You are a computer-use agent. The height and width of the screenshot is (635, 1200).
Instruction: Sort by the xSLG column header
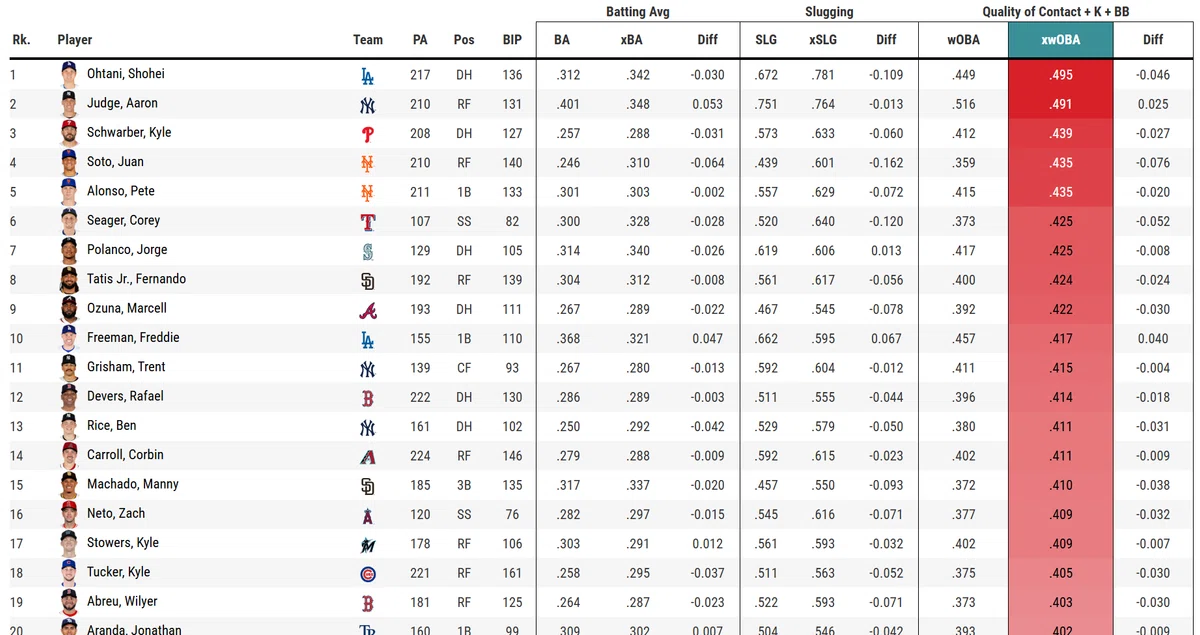click(x=824, y=40)
